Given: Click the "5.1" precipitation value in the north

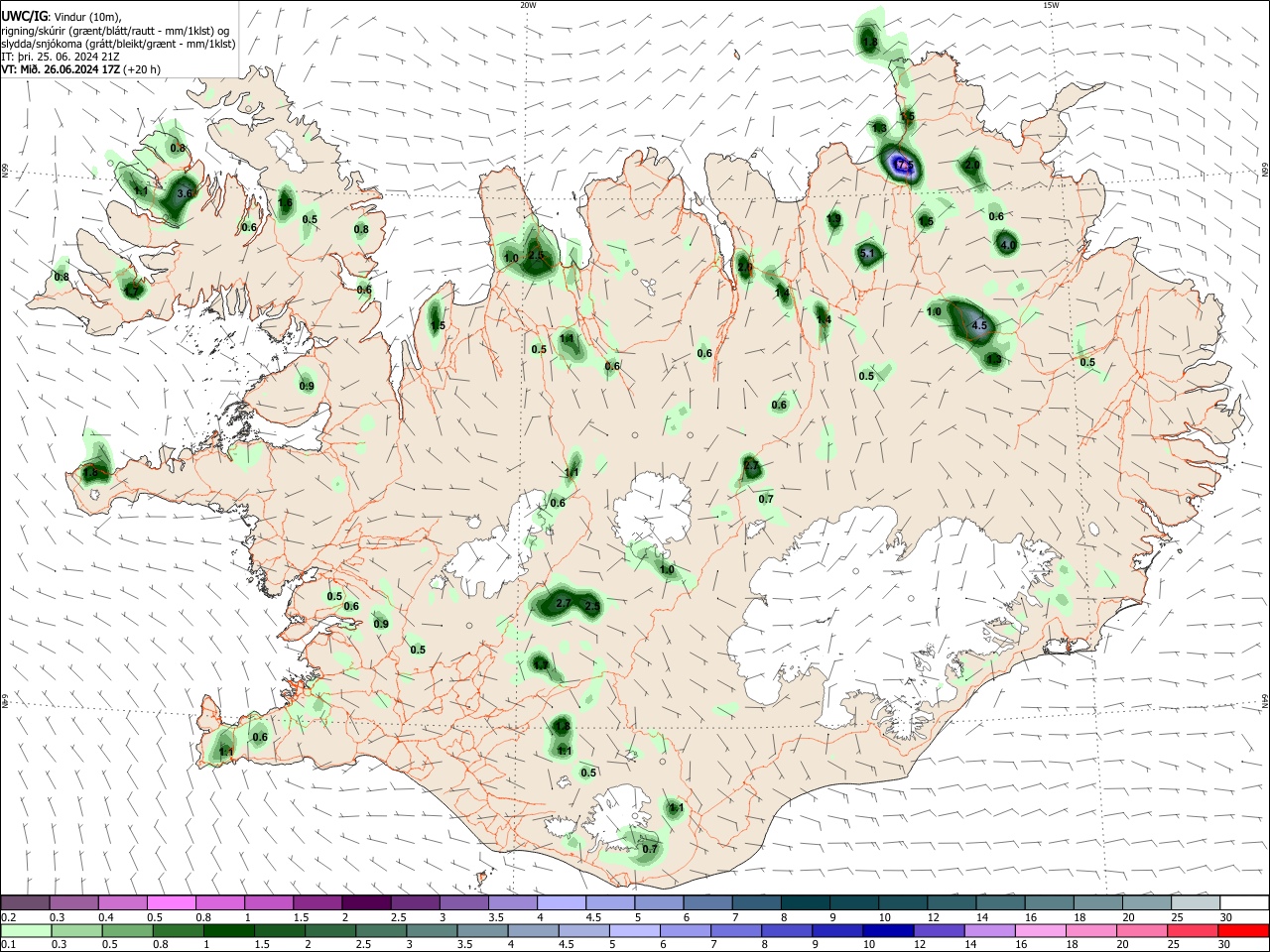Looking at the screenshot, I should [867, 254].
